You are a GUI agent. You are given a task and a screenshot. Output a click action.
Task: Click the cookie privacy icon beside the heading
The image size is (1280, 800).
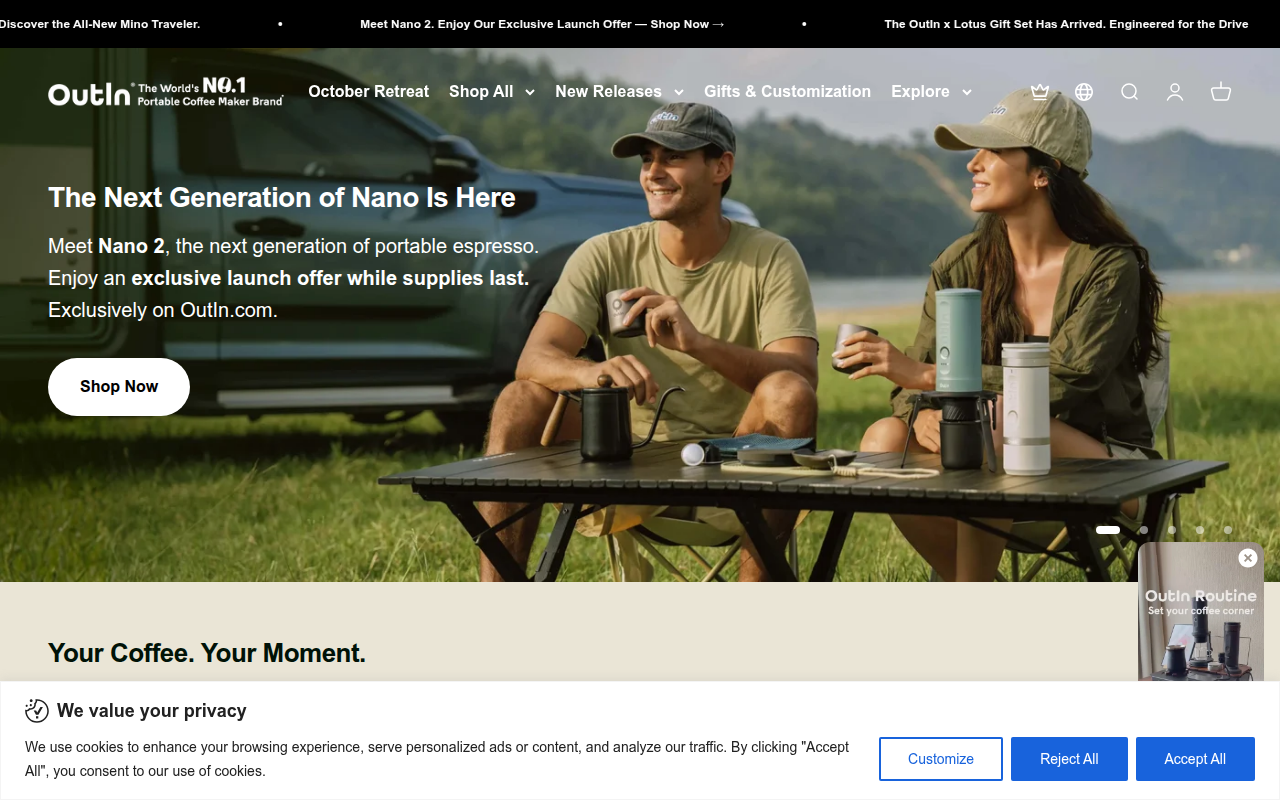click(x=37, y=711)
